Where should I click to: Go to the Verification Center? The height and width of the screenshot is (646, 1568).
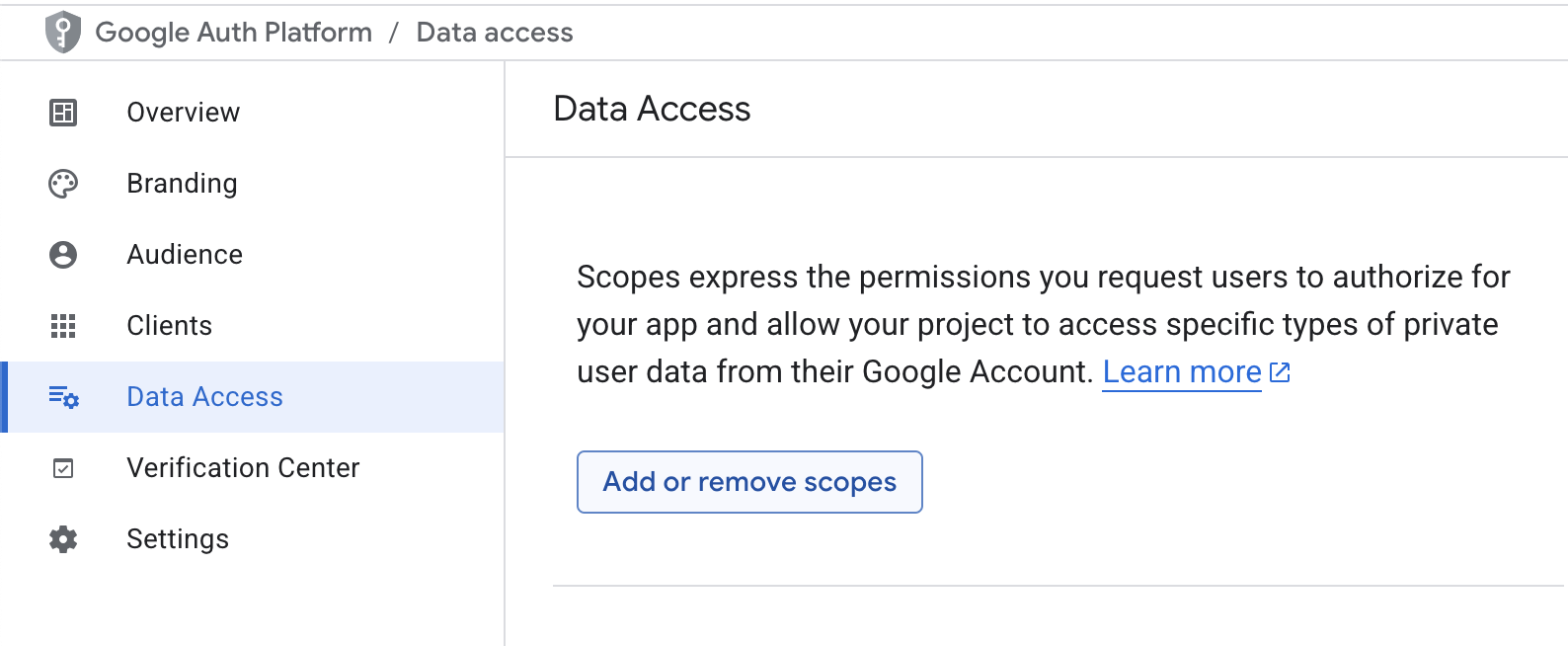[x=243, y=467]
